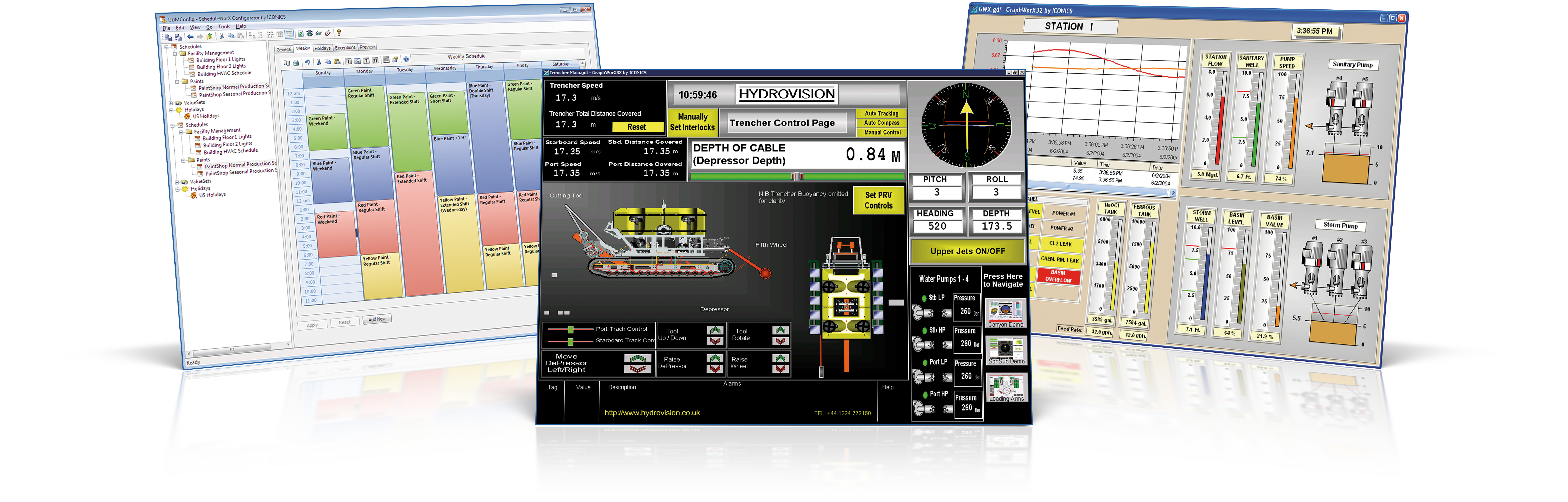This screenshot has height=502, width=1568.
Task: Switch to the Exceptions tab
Action: point(345,47)
